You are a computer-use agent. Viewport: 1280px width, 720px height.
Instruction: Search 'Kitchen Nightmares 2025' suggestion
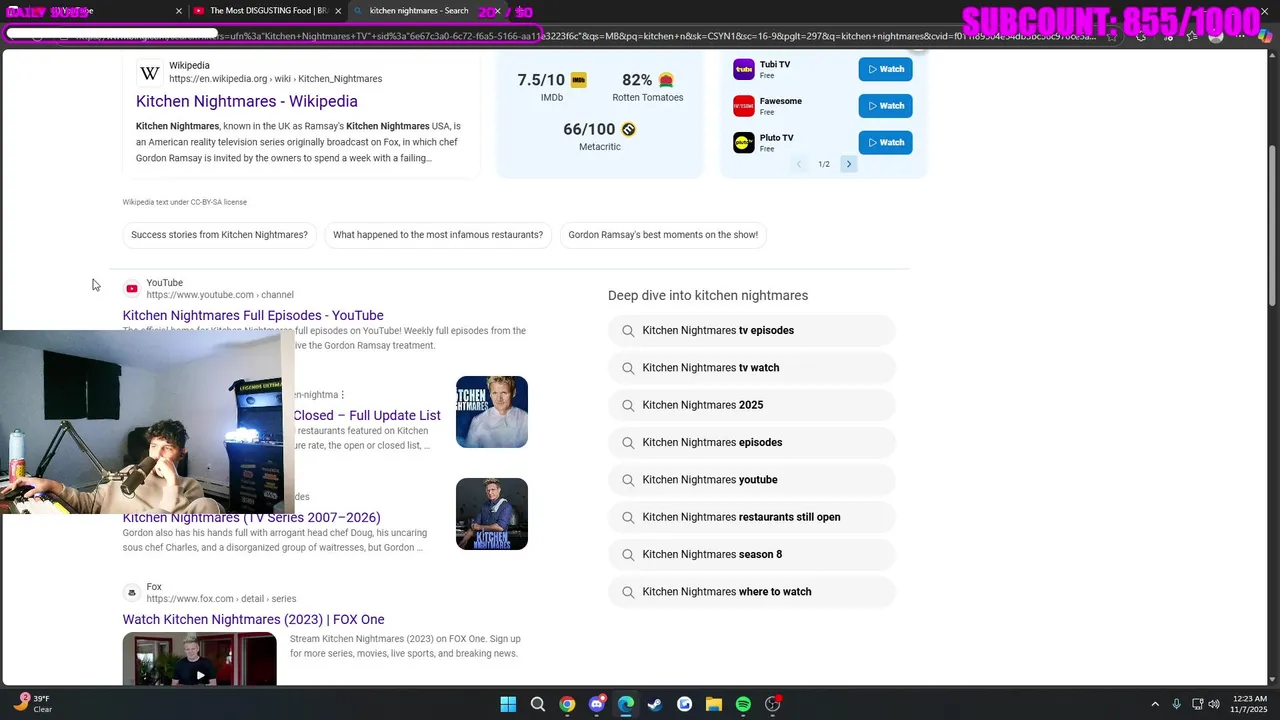click(x=751, y=405)
